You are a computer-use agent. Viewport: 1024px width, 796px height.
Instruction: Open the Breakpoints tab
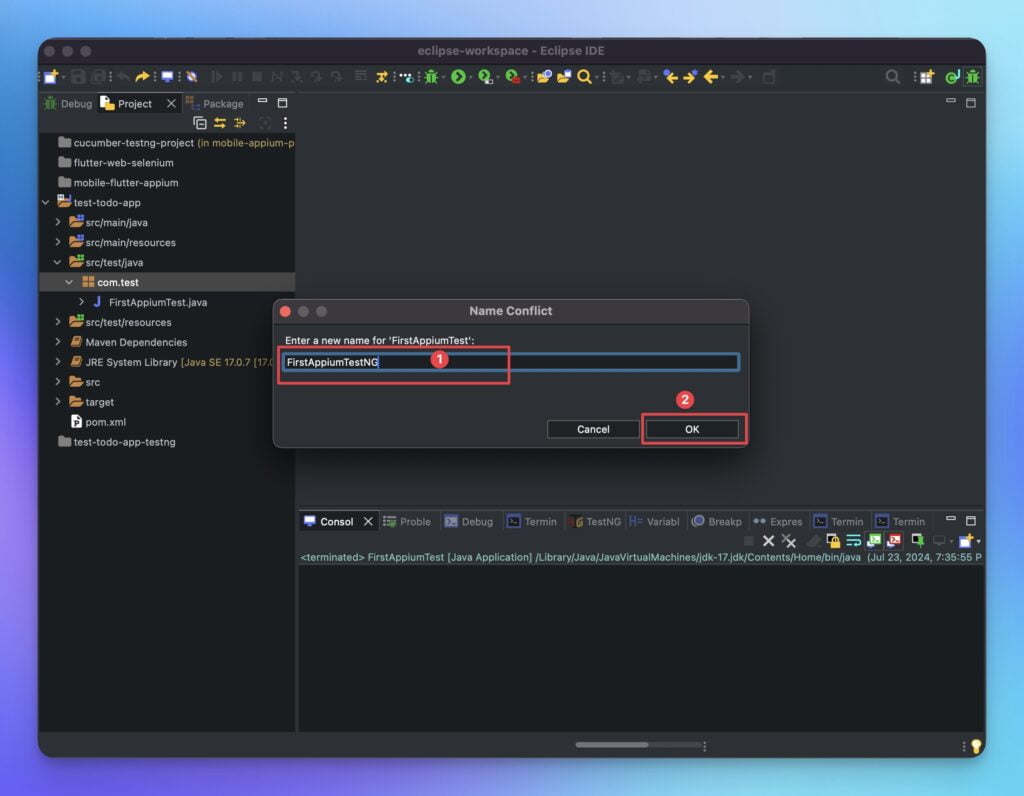pos(717,521)
